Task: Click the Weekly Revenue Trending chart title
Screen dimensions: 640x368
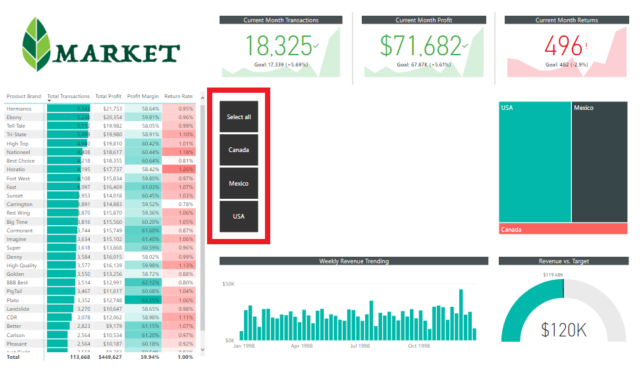Action: coord(354,261)
